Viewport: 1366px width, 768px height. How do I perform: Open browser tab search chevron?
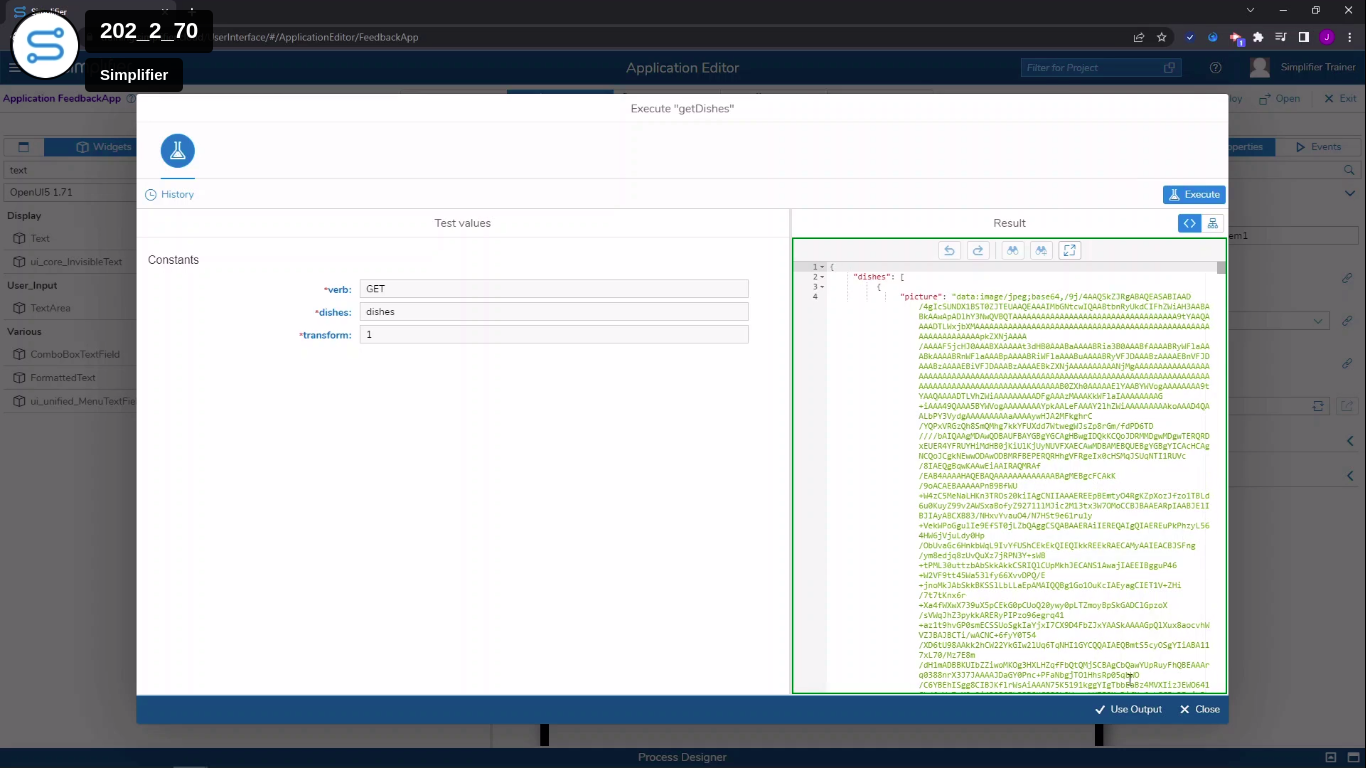[1249, 10]
